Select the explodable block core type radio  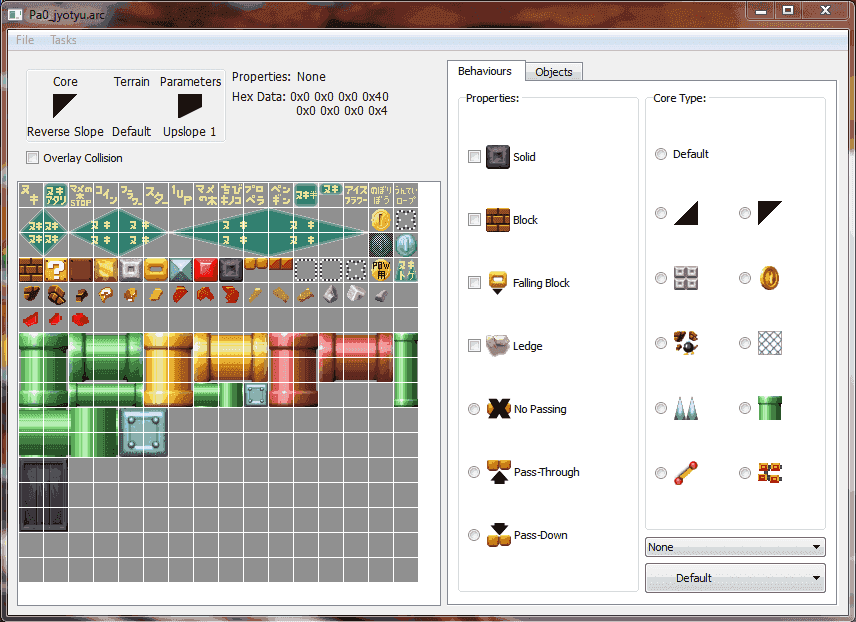[661, 343]
